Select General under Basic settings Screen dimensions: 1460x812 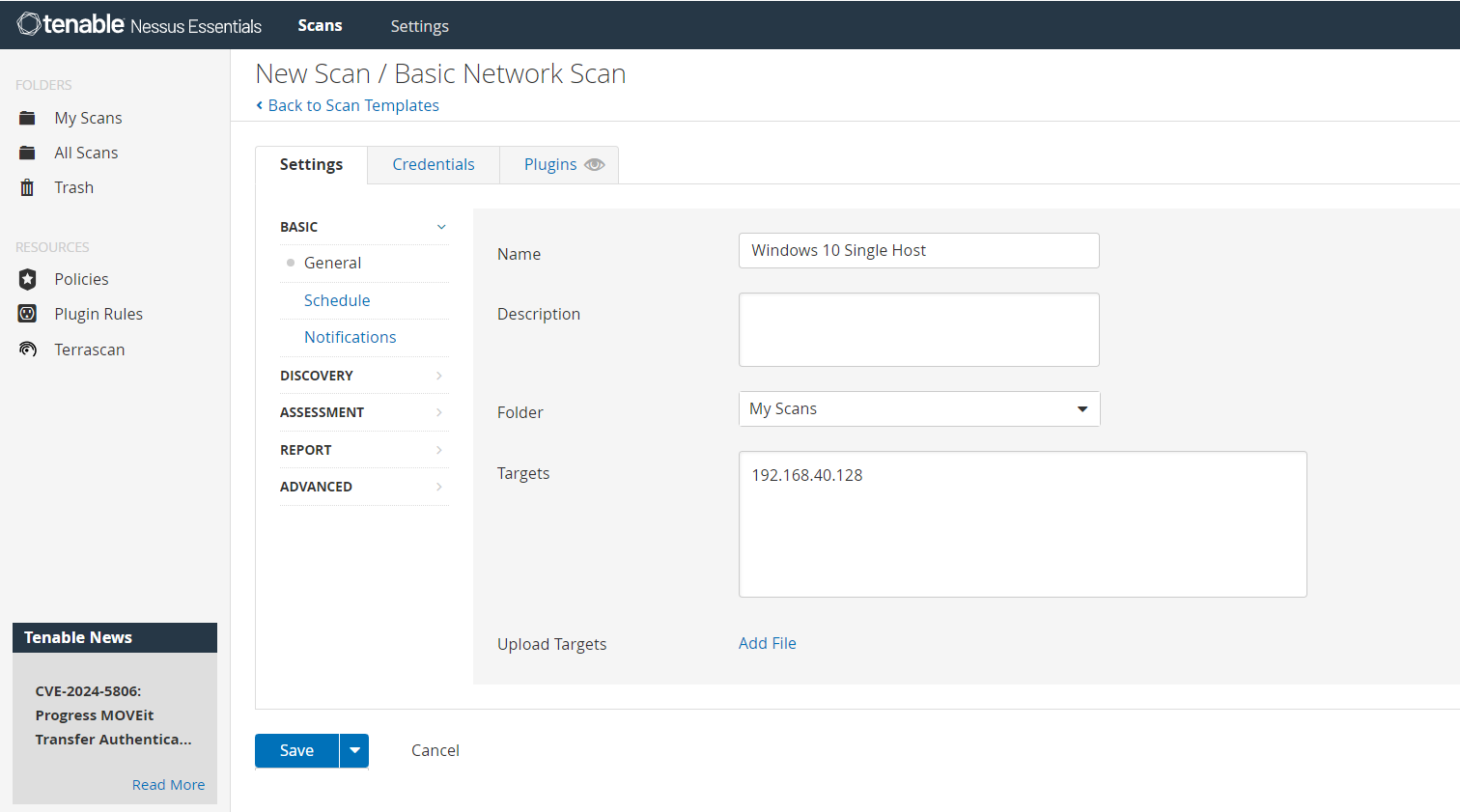pos(332,263)
